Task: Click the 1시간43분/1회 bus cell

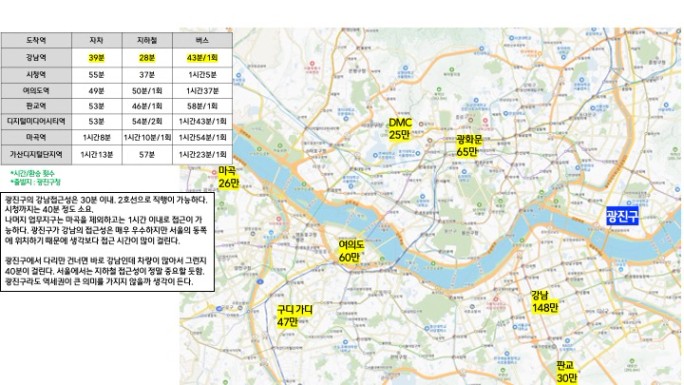Action: click(202, 122)
